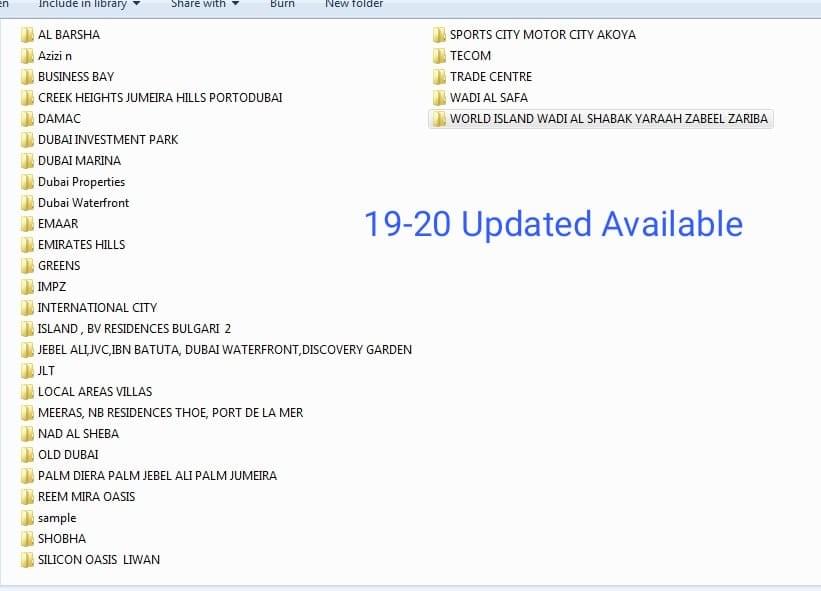Select the folder name GREENS
The image size is (821, 591).
pyautogui.click(x=59, y=266)
